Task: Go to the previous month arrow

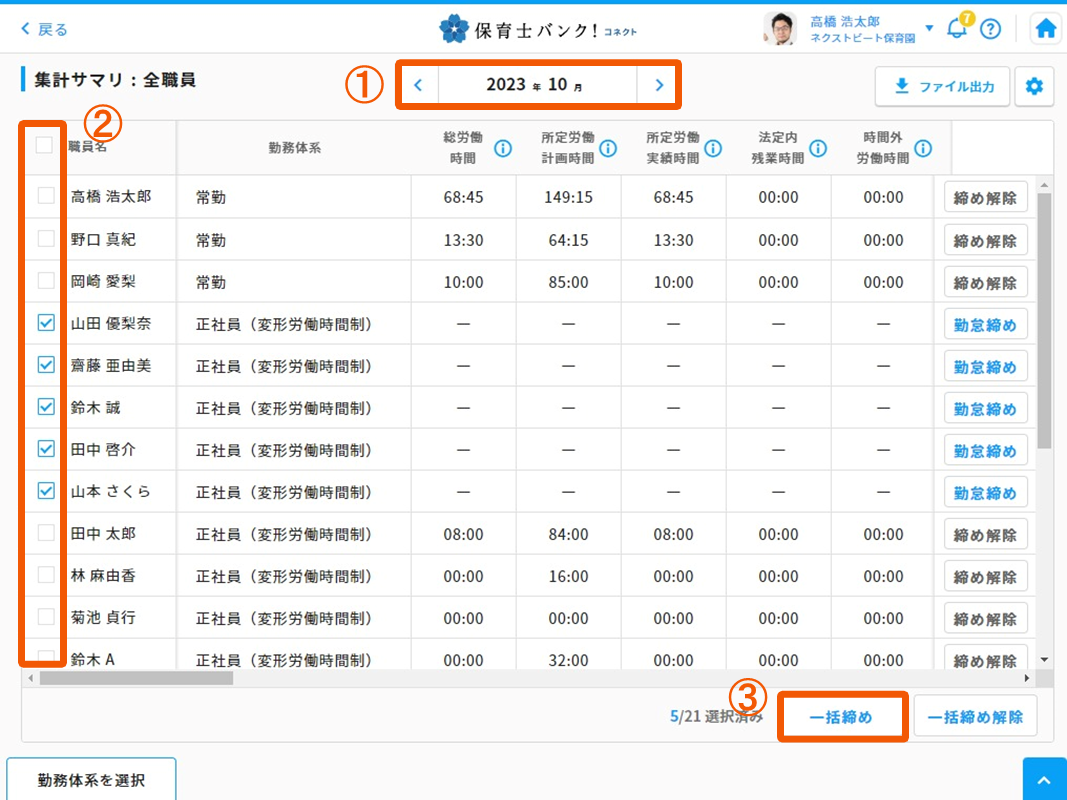Action: tap(418, 85)
